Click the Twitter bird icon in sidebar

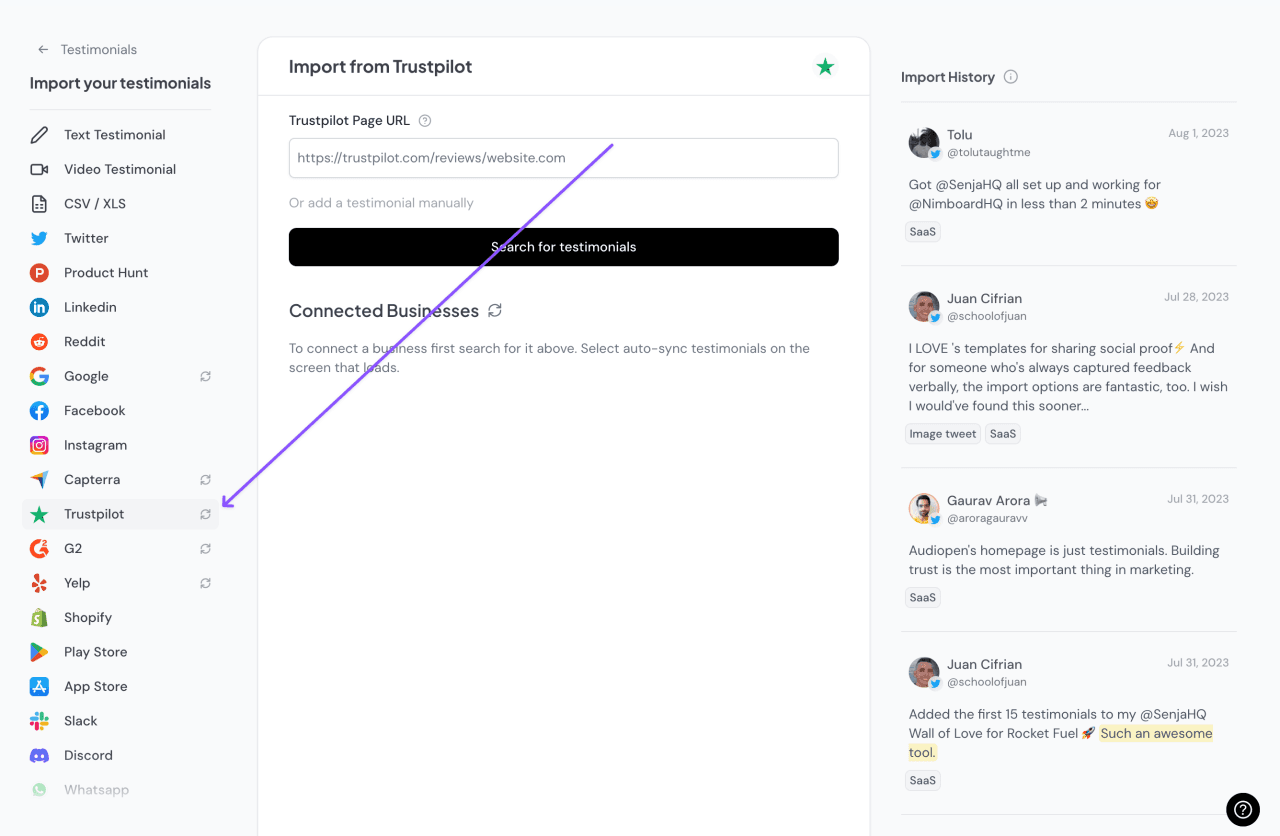click(39, 238)
